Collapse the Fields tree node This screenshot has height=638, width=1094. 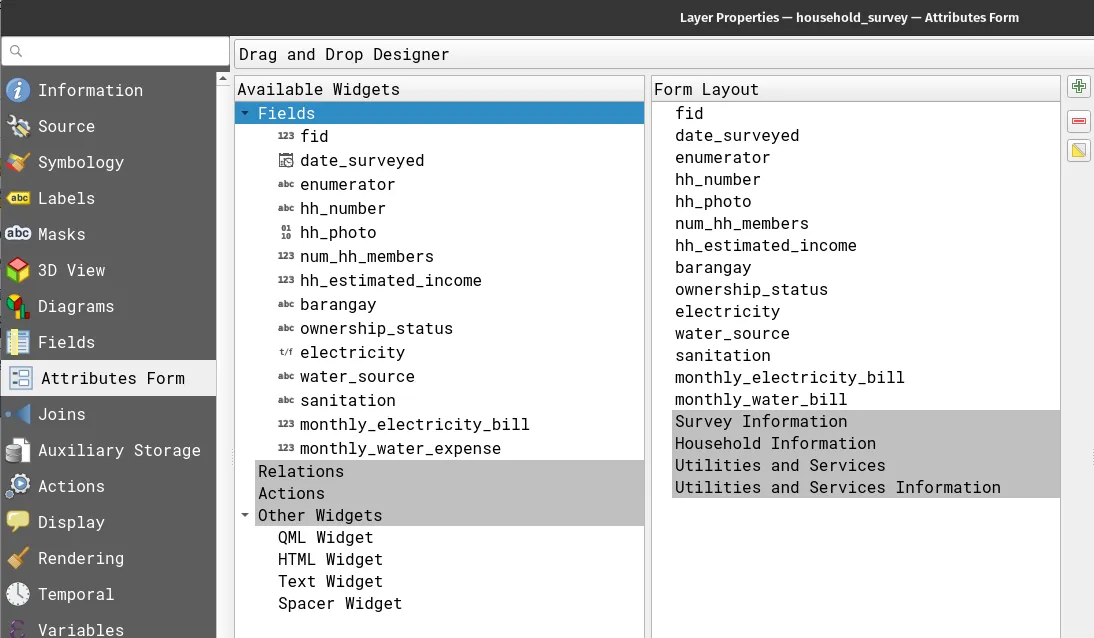245,114
